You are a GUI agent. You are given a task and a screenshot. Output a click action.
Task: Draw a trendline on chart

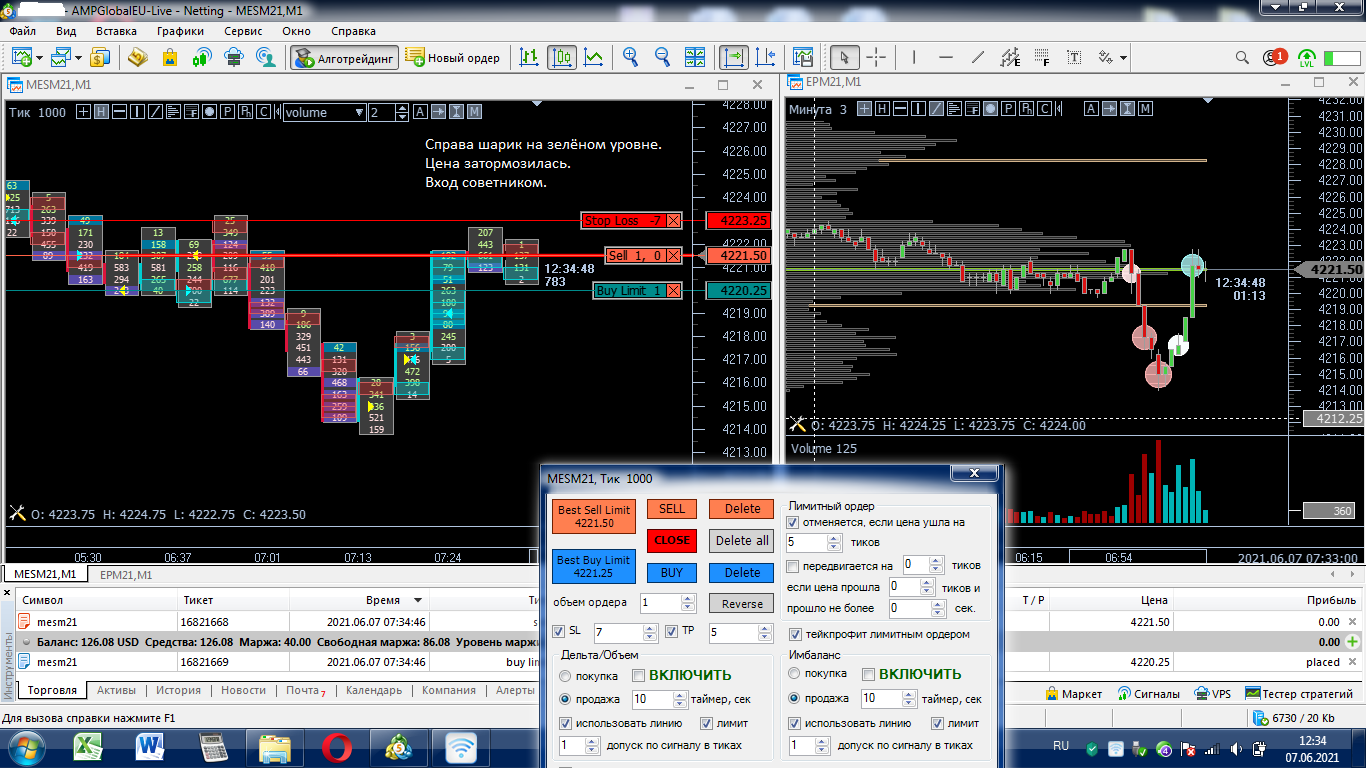click(x=978, y=58)
